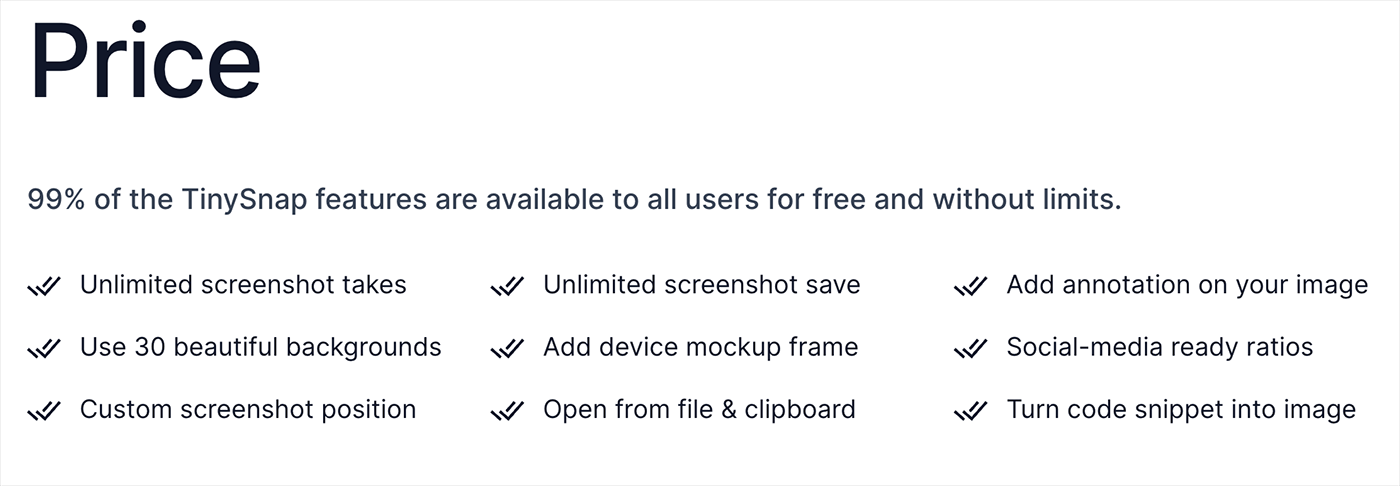Select the Custom screenshot position text

point(248,409)
